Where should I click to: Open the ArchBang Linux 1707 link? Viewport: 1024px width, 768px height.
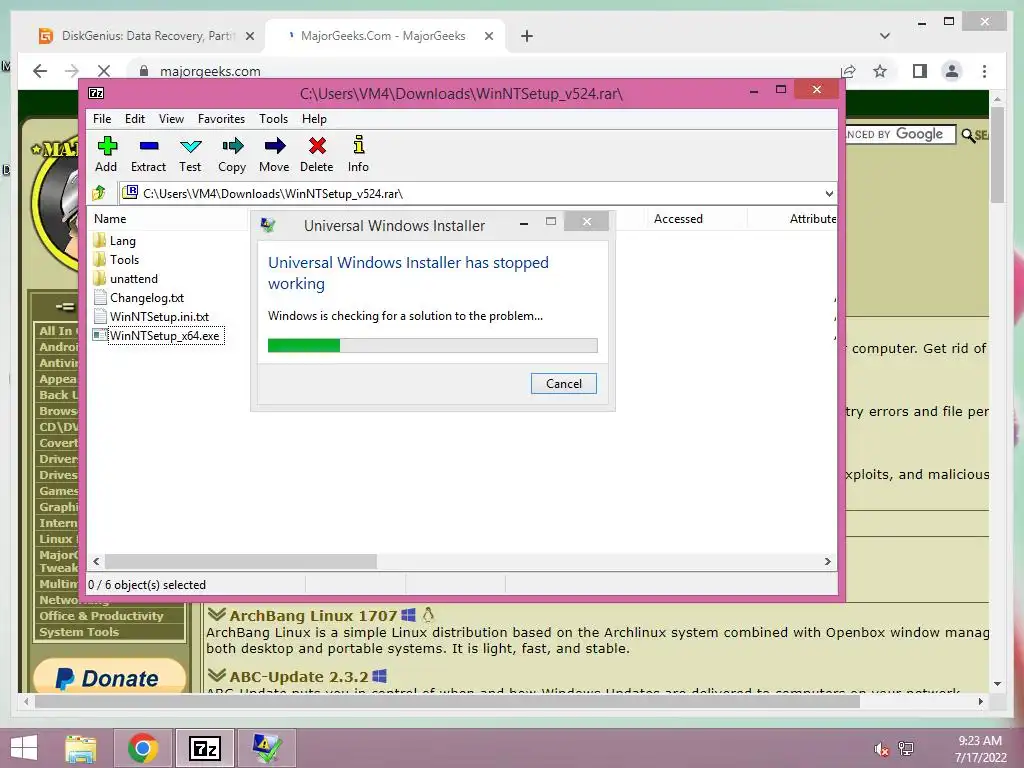pyautogui.click(x=313, y=616)
